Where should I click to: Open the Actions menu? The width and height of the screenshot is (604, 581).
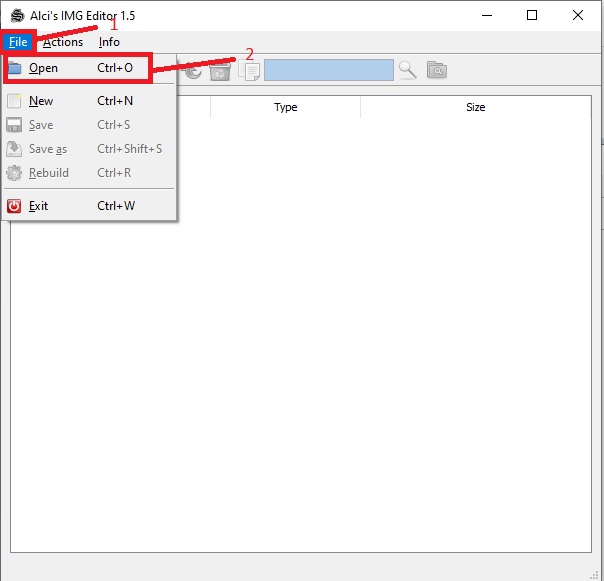tap(63, 42)
